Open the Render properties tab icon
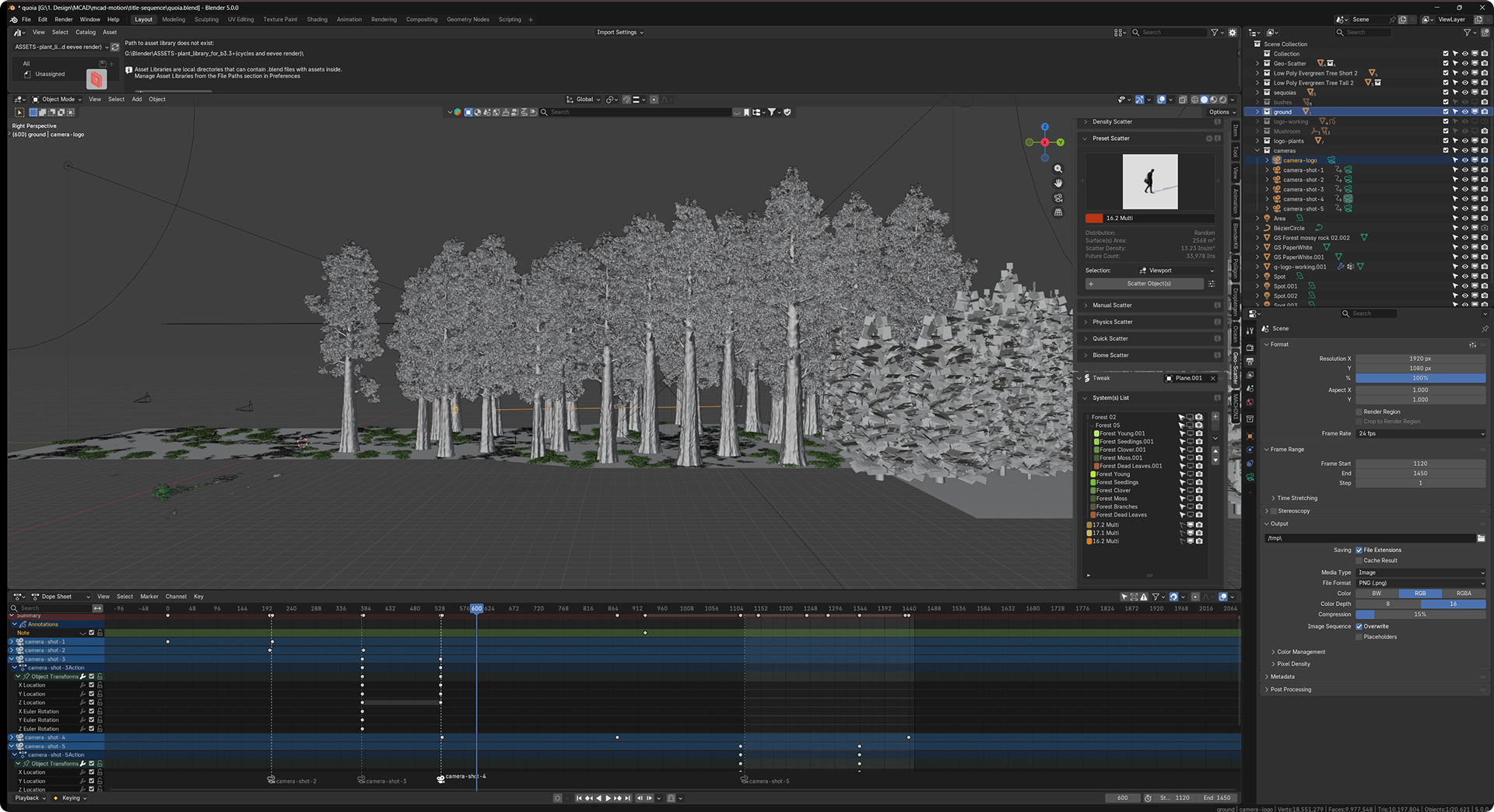The image size is (1494, 812). coord(1250,348)
